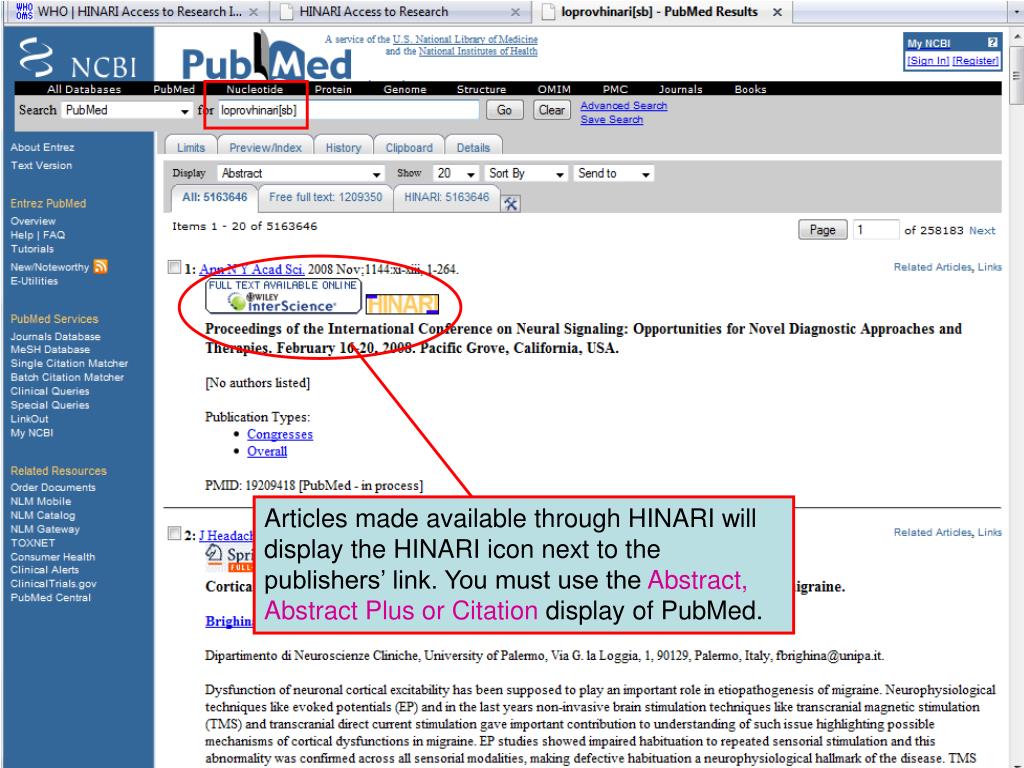The height and width of the screenshot is (768, 1024).
Task: Open the Congresses publication type link
Action: (x=280, y=434)
